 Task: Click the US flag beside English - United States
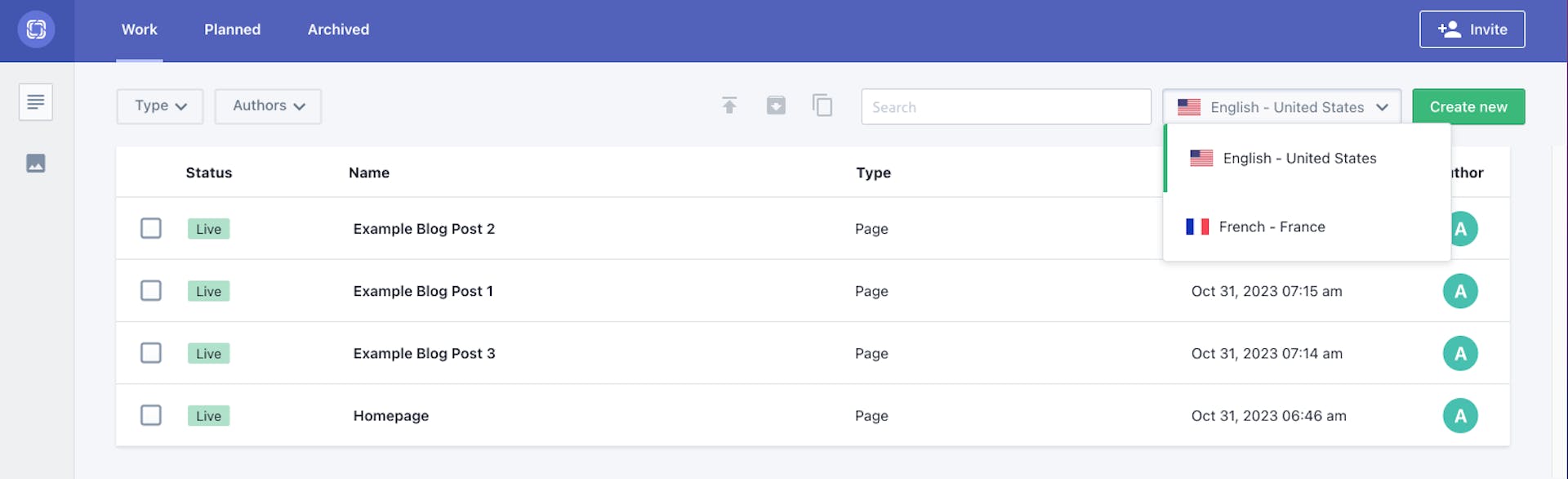tap(1190, 106)
